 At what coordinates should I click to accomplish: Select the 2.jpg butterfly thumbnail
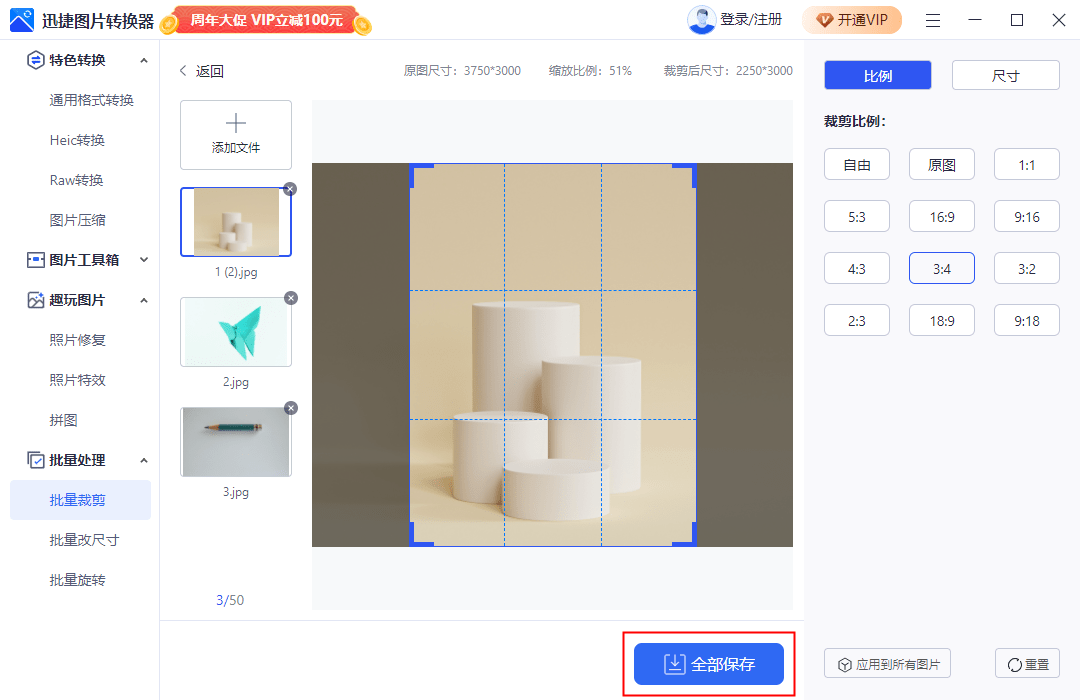(235, 331)
